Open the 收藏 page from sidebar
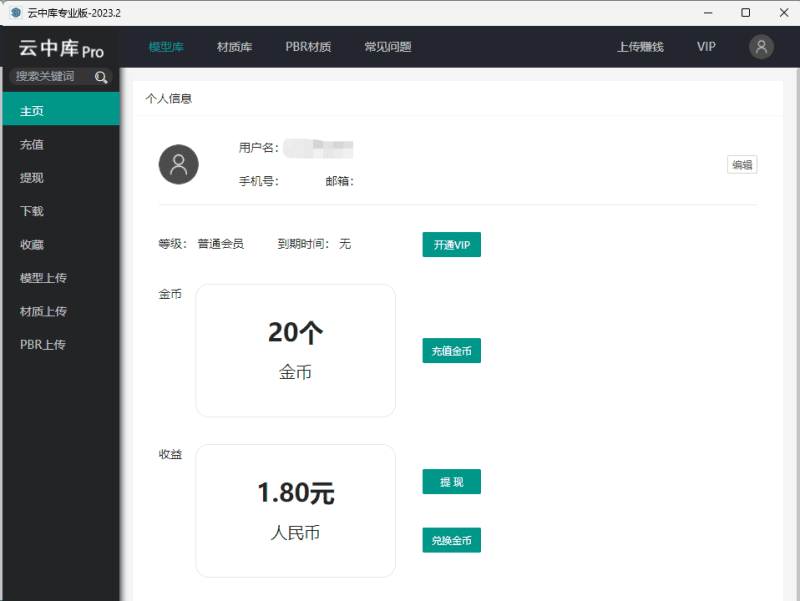Image resolution: width=800 pixels, height=601 pixels. [x=32, y=244]
